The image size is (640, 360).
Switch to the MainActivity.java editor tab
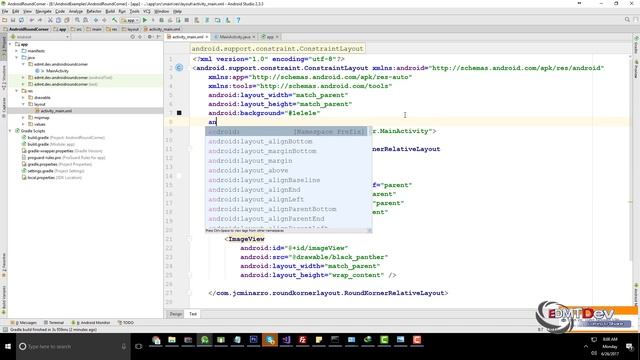[x=235, y=37]
